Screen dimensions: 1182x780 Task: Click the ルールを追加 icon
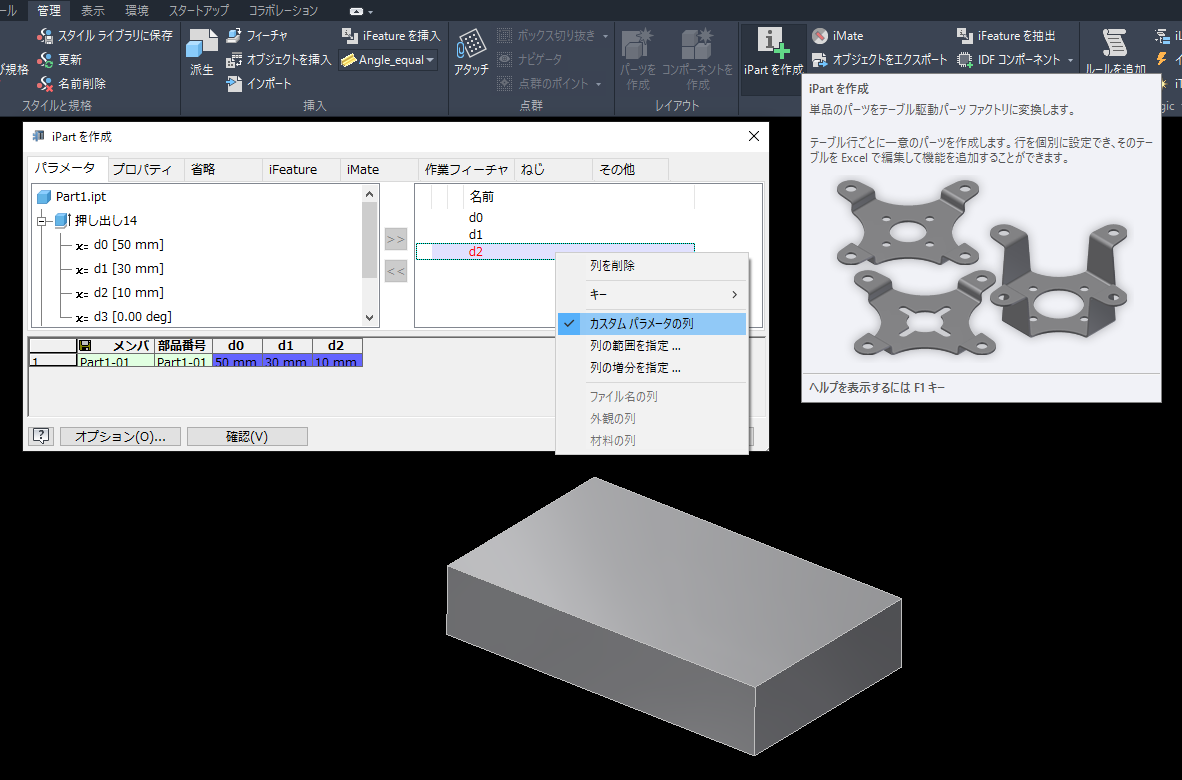1116,43
